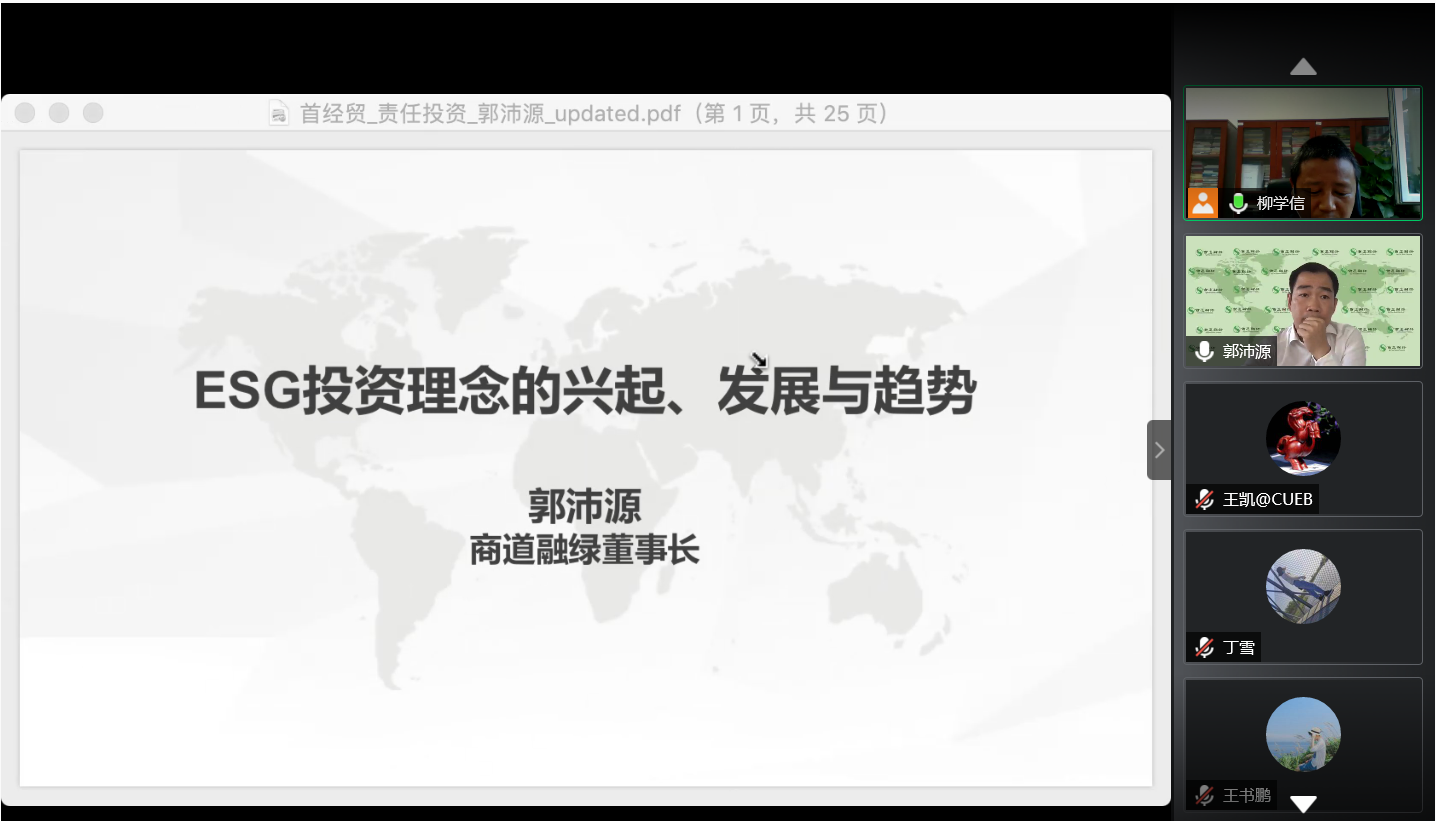Screen dimensions: 1436x821
Task: Close the PDF preview window
Action: coord(25,113)
